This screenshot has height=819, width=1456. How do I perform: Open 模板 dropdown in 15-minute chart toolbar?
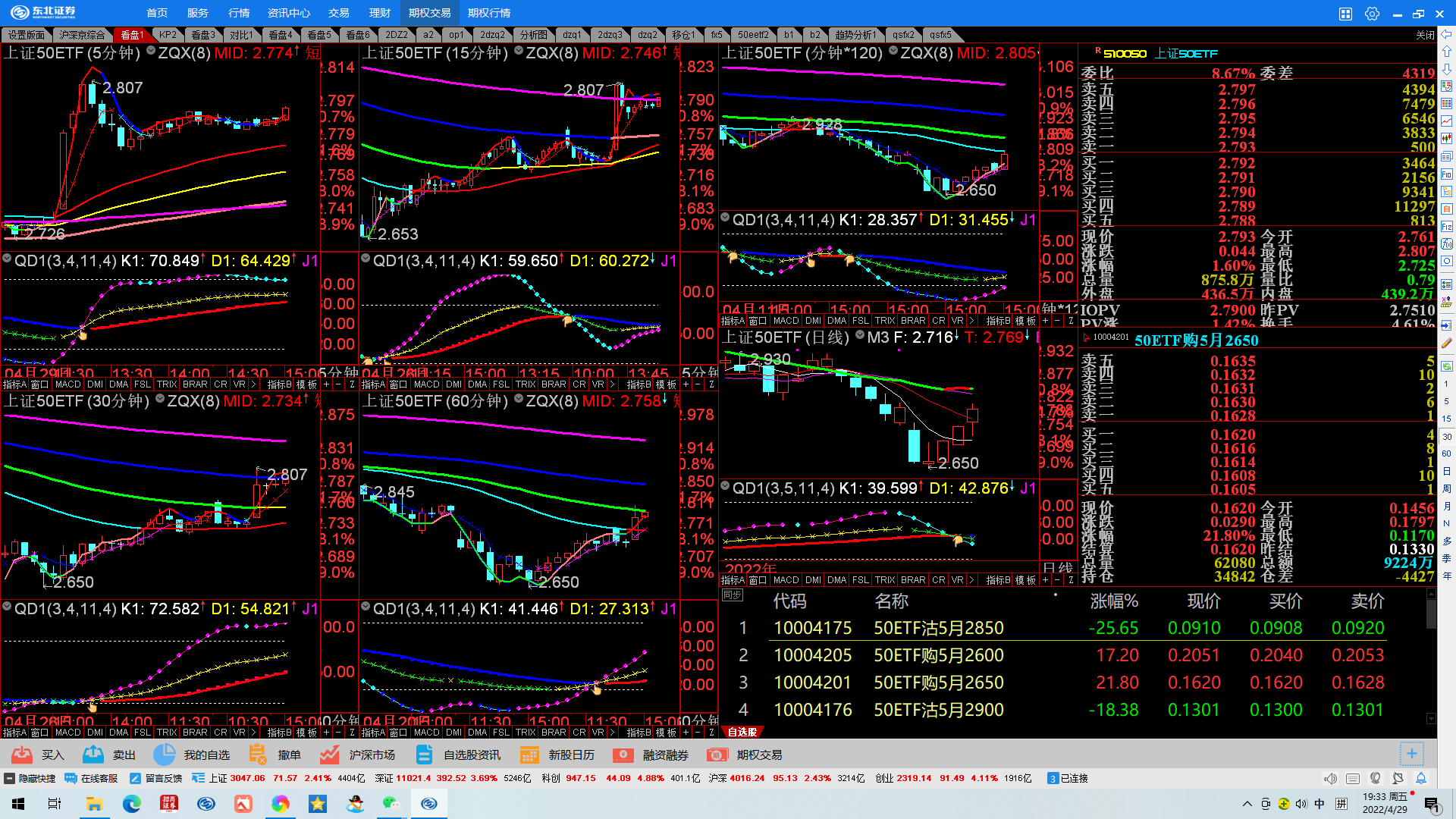click(666, 384)
